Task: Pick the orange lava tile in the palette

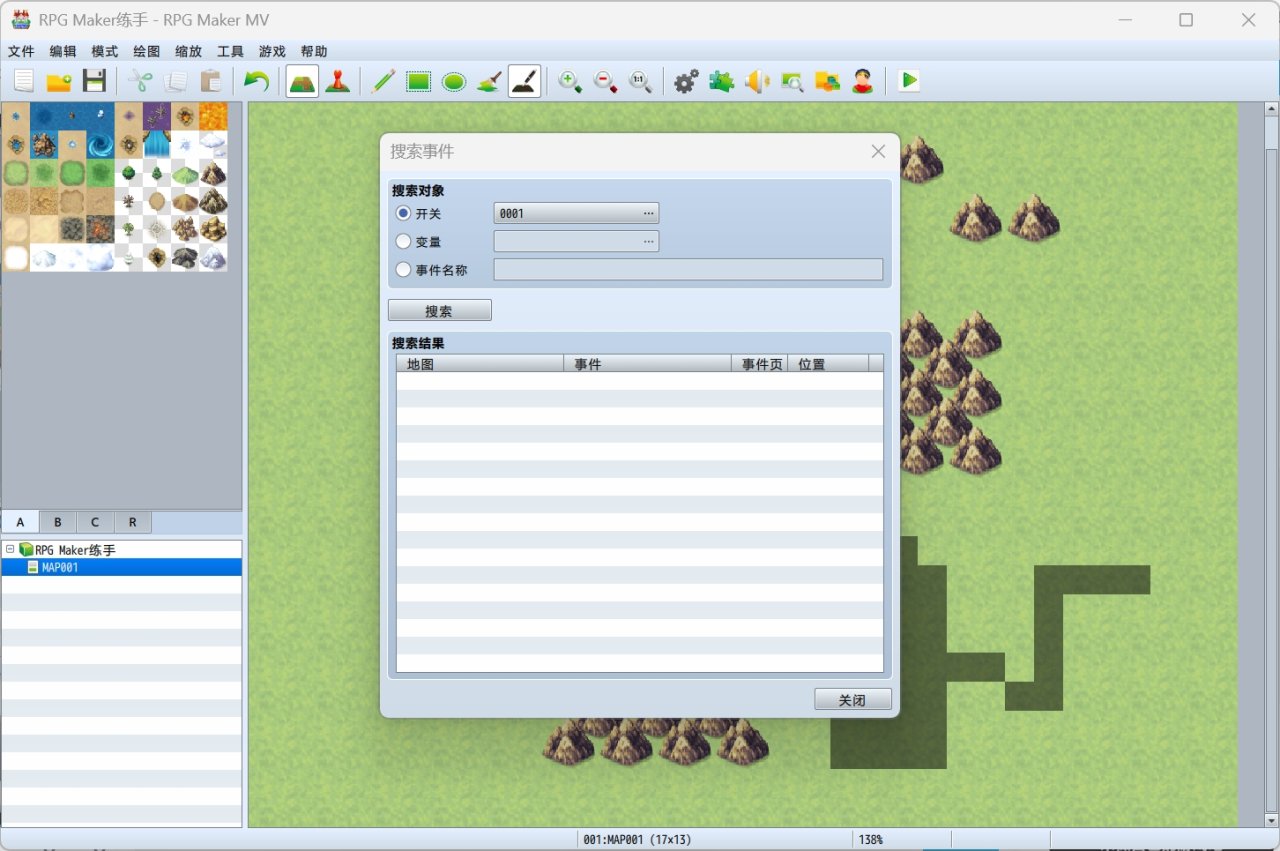Action: click(213, 116)
